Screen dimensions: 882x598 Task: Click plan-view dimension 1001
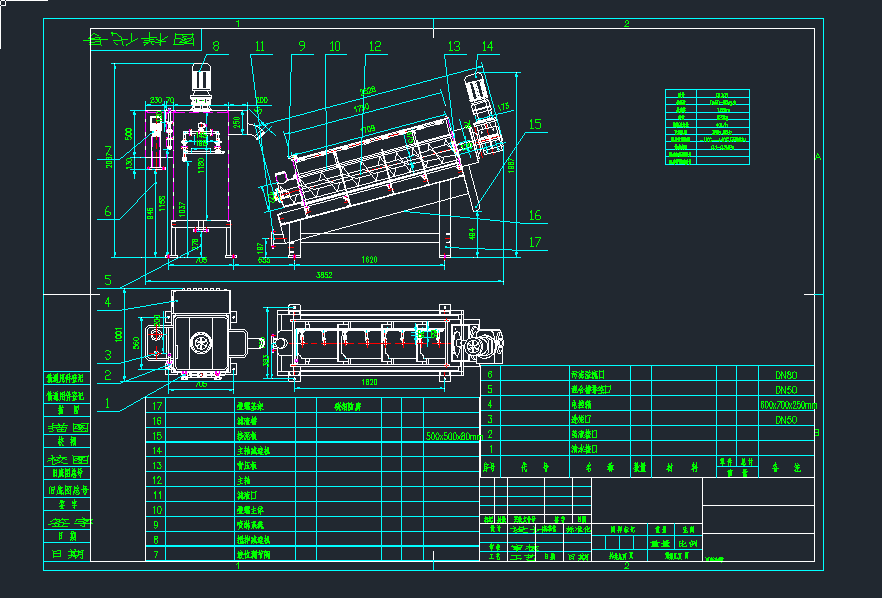[119, 334]
